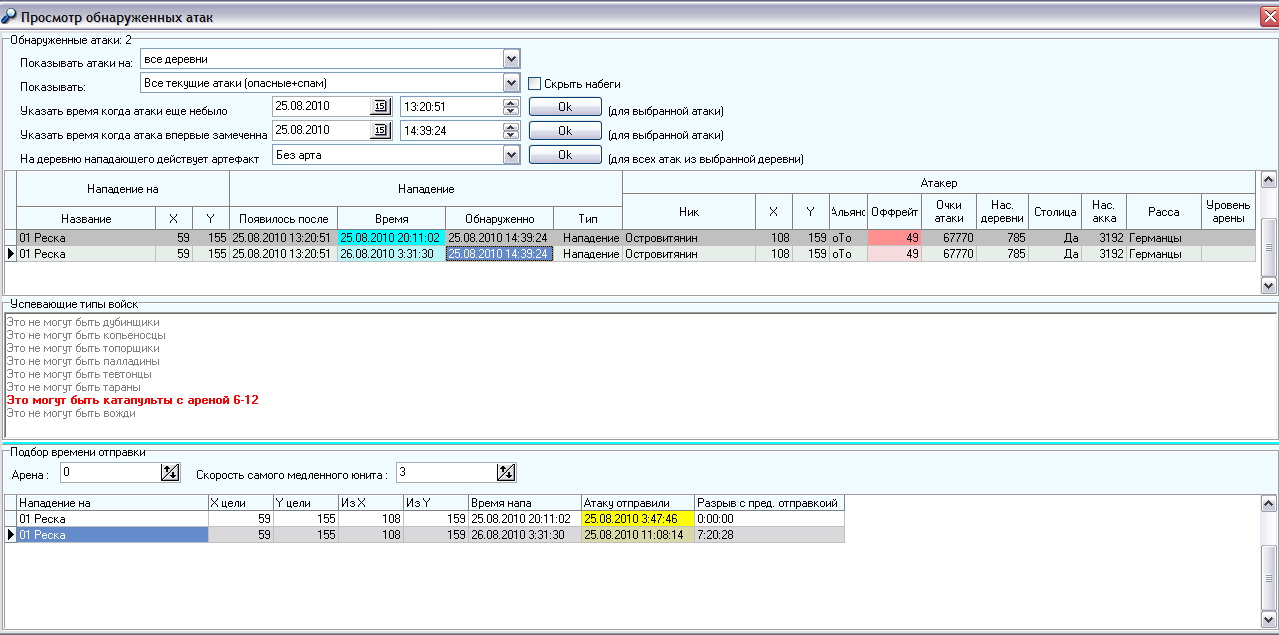This screenshot has height=635, width=1279.
Task: Click the Уровень арены column header
Action: click(x=1228, y=211)
